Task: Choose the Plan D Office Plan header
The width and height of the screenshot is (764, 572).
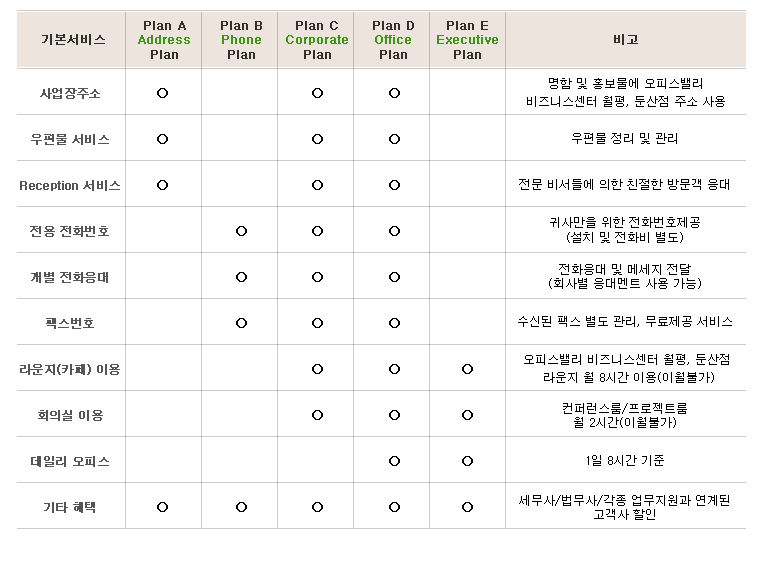Action: 393,40
